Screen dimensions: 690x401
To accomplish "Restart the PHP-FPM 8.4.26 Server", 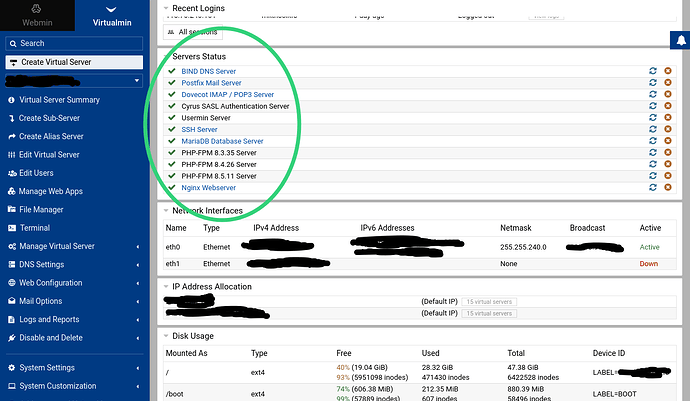I will [653, 164].
